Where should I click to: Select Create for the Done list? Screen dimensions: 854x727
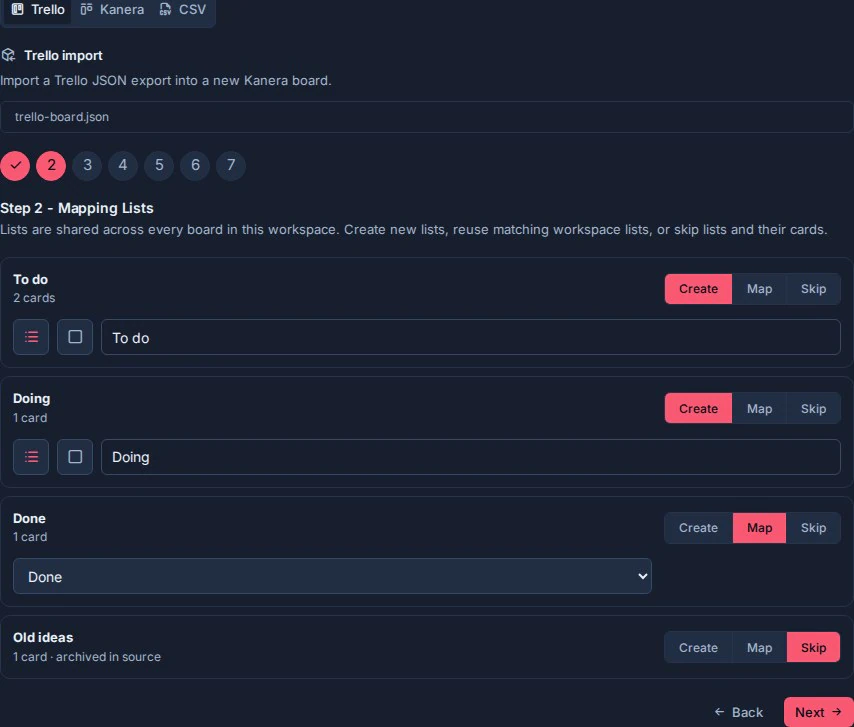coord(698,528)
